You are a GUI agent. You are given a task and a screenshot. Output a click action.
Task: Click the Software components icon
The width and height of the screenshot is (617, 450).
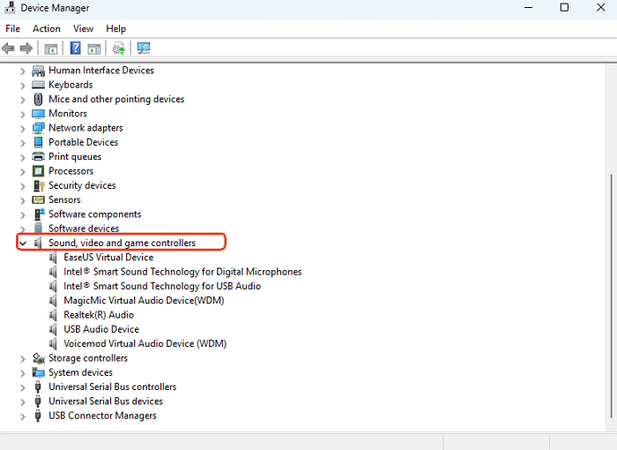tap(39, 214)
